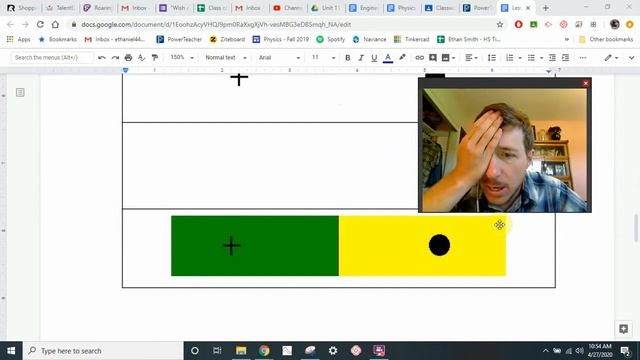640x360 pixels.
Task: Close the webcam overlay window
Action: pos(586,83)
